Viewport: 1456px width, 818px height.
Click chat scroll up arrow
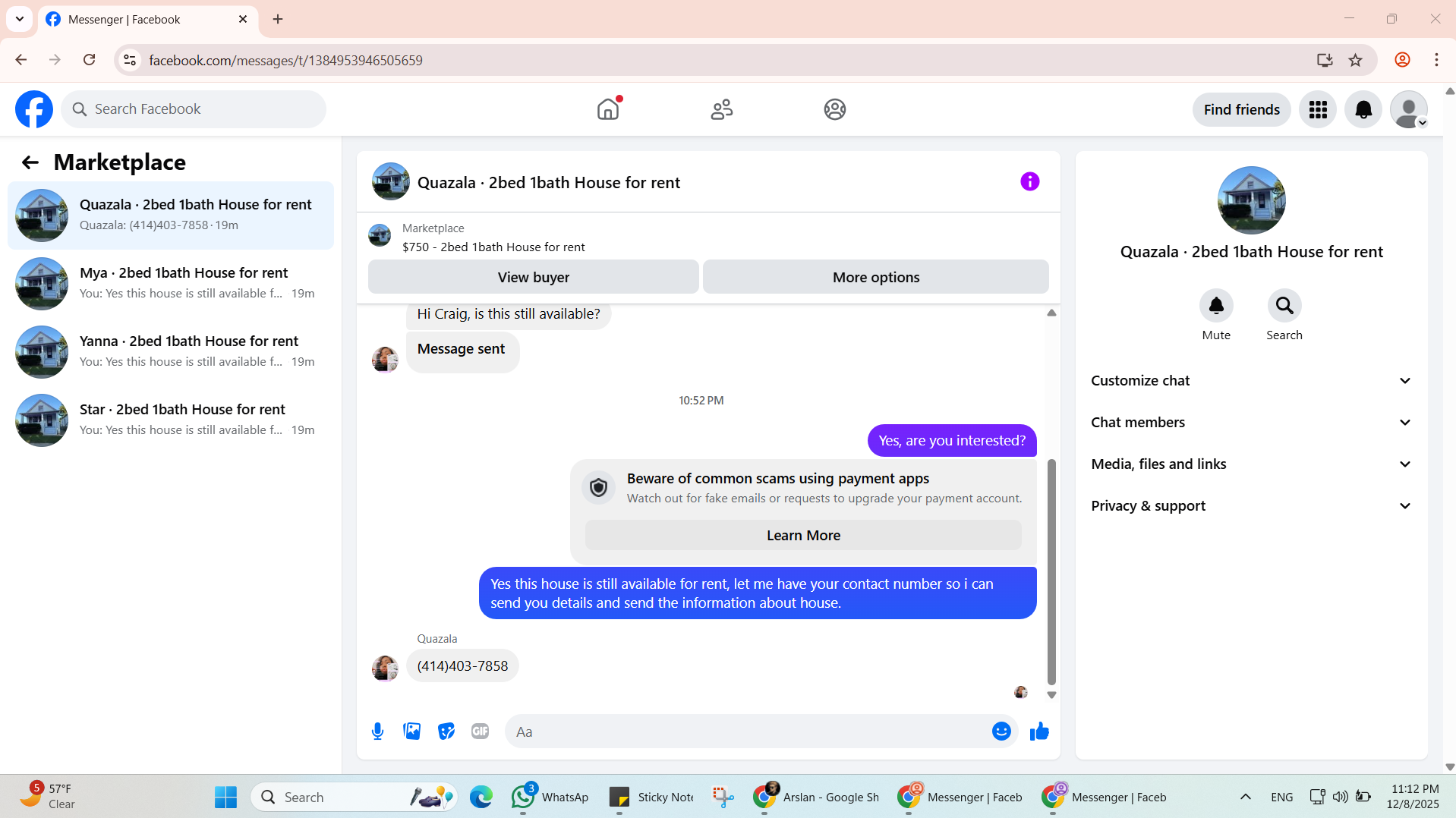click(x=1051, y=313)
